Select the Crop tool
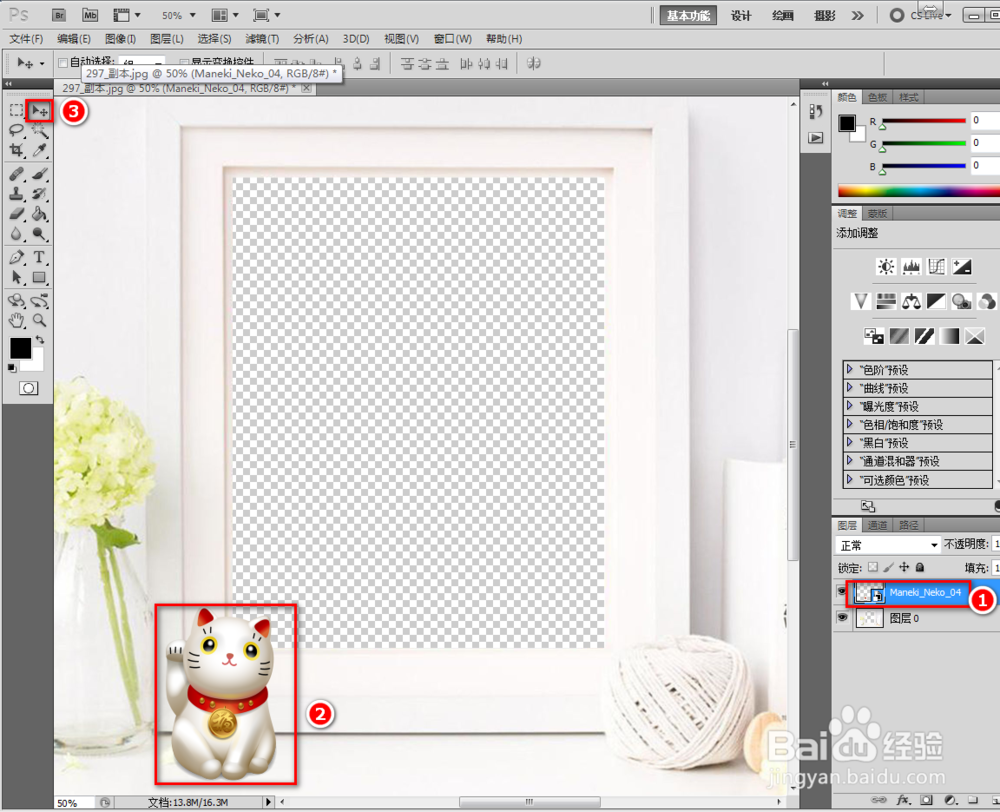 point(17,151)
